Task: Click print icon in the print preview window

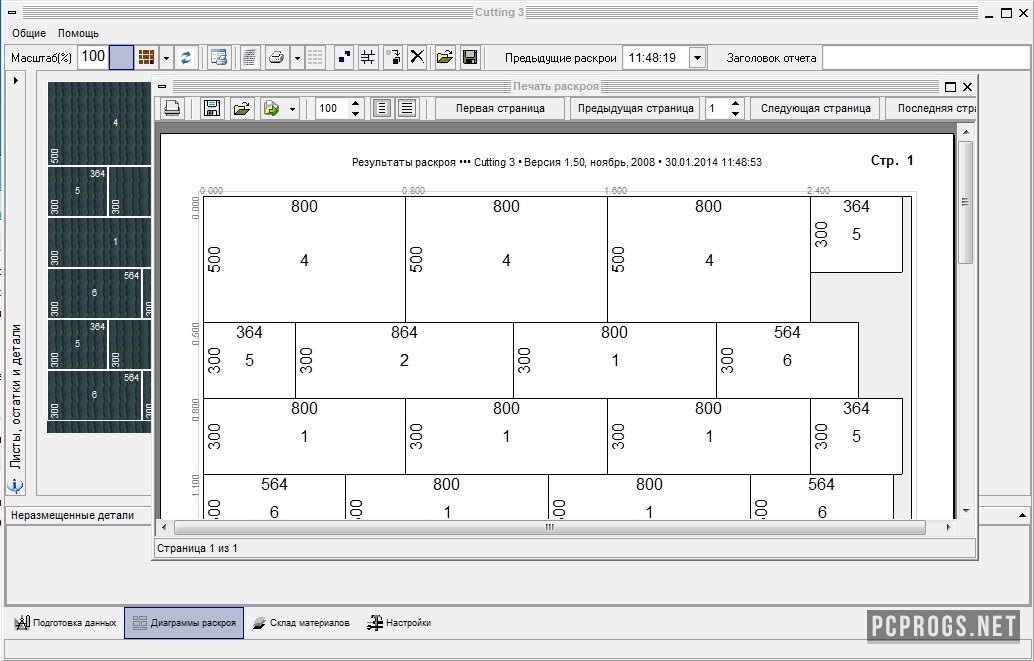Action: coord(172,108)
